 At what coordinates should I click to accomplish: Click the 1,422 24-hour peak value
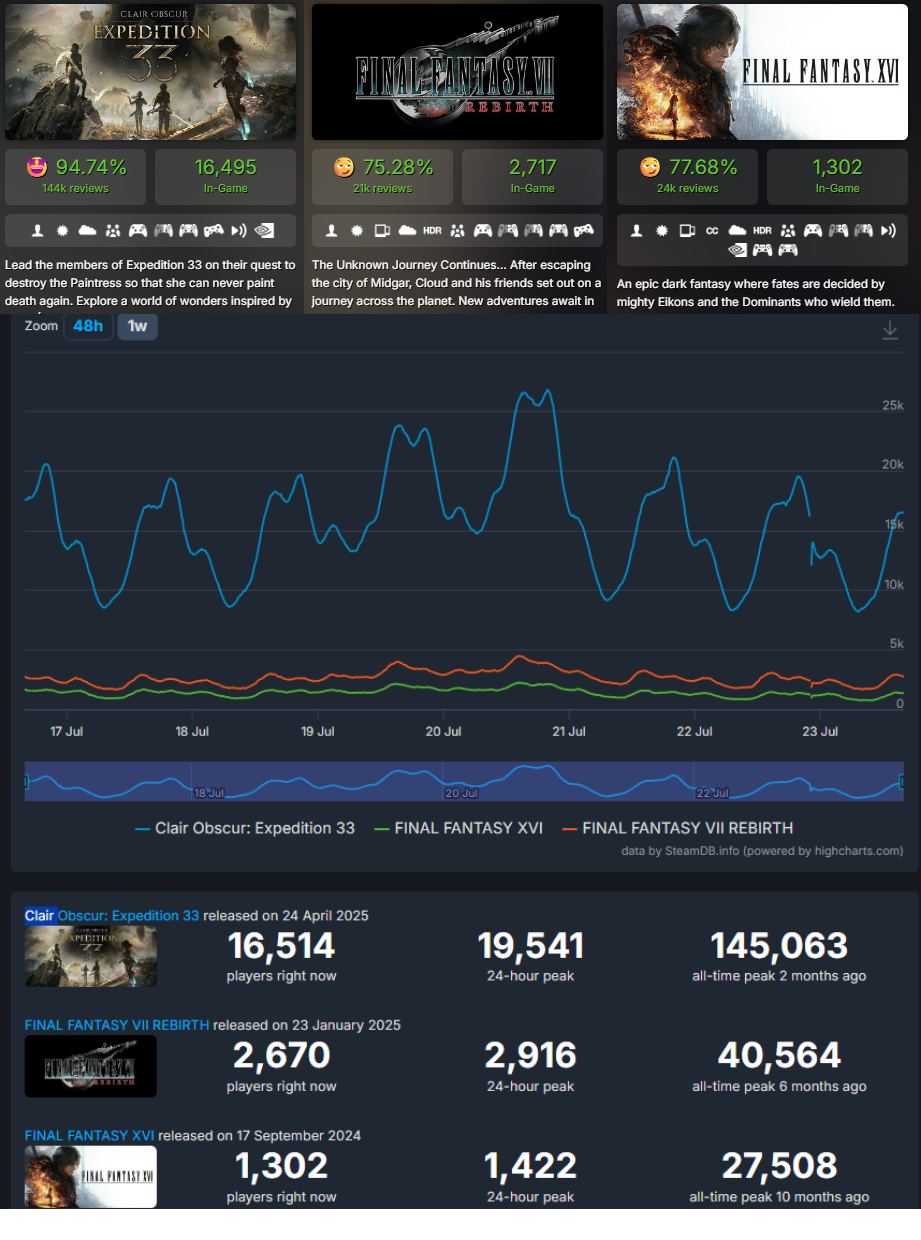pyautogui.click(x=530, y=1166)
